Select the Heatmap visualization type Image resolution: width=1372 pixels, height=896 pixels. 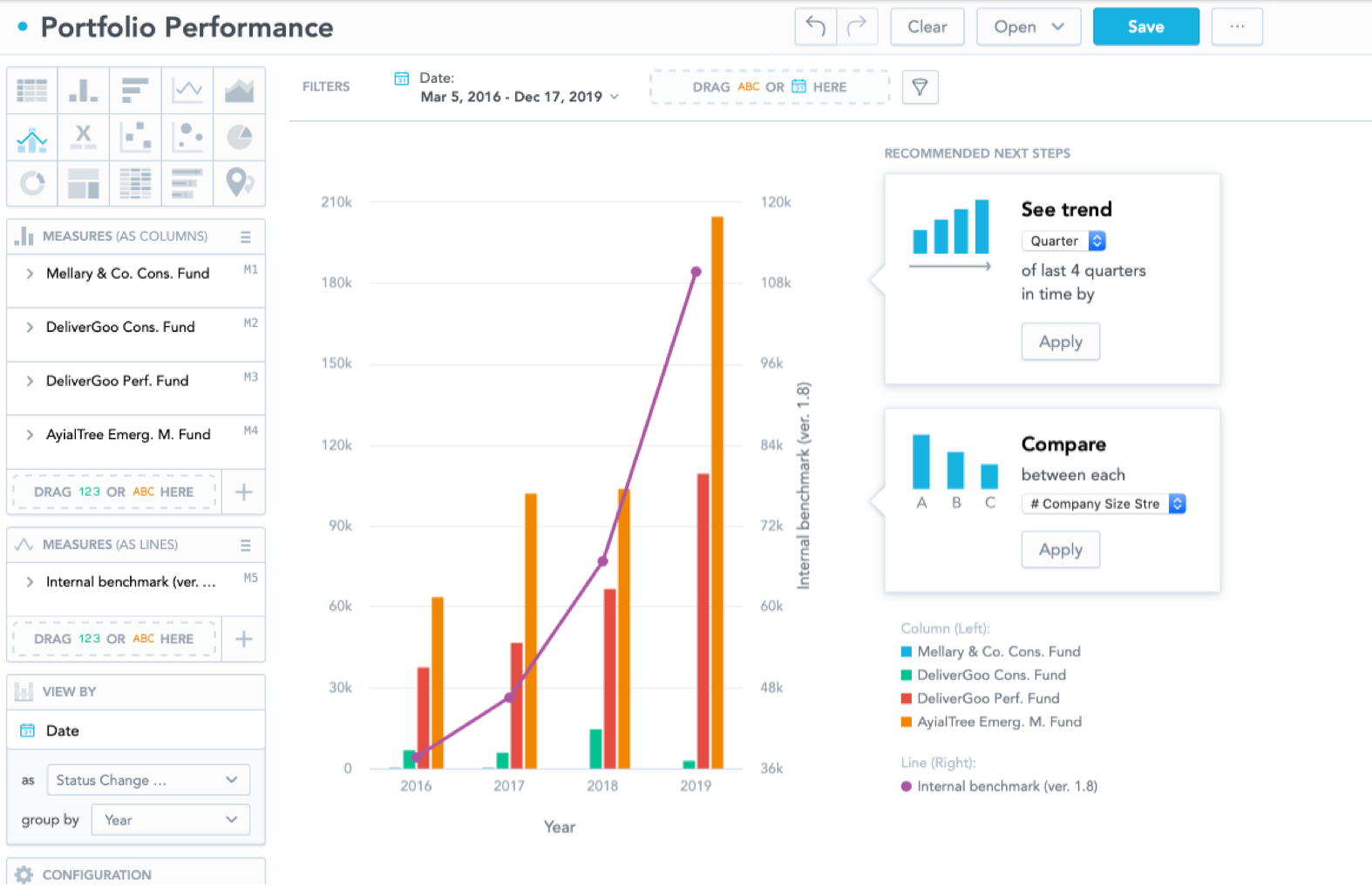[135, 183]
